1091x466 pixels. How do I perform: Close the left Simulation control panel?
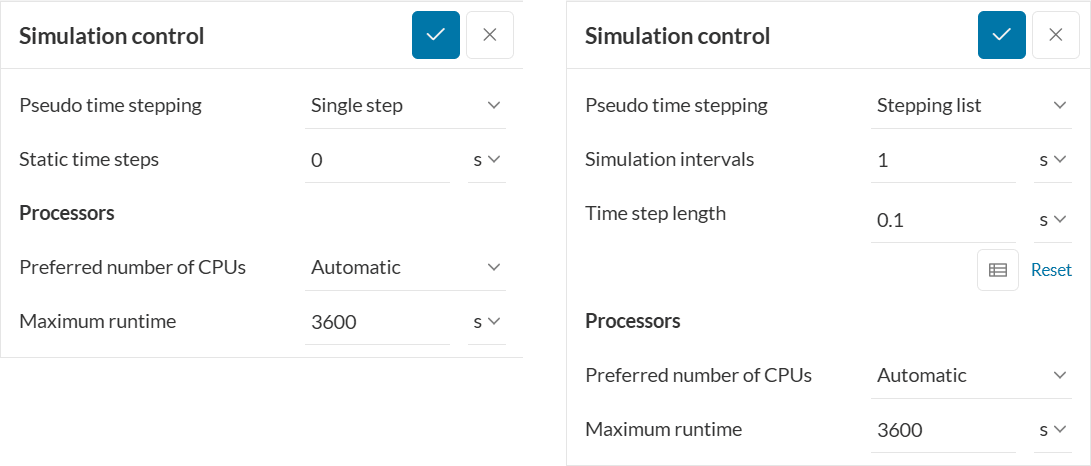[490, 35]
